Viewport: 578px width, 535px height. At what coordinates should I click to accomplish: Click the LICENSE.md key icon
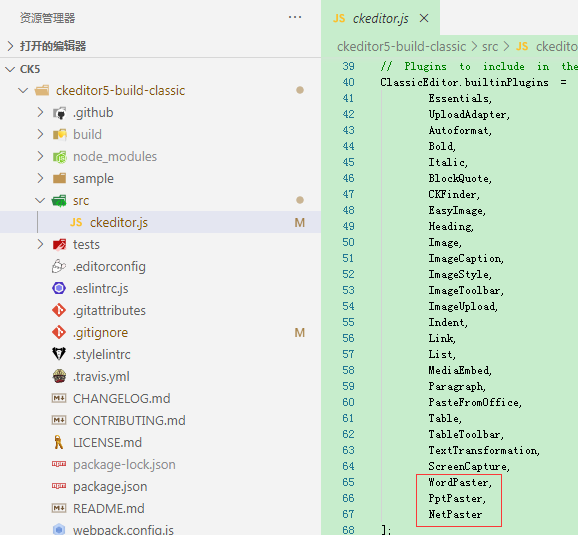(x=59, y=442)
